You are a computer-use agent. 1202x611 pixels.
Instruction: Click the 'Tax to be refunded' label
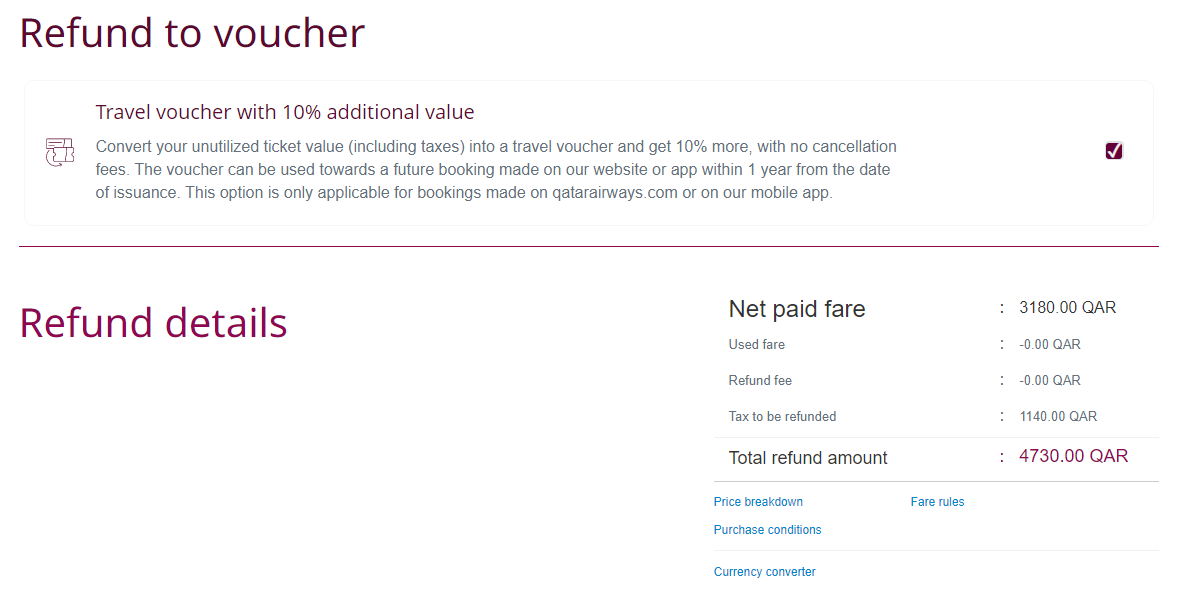tap(782, 417)
